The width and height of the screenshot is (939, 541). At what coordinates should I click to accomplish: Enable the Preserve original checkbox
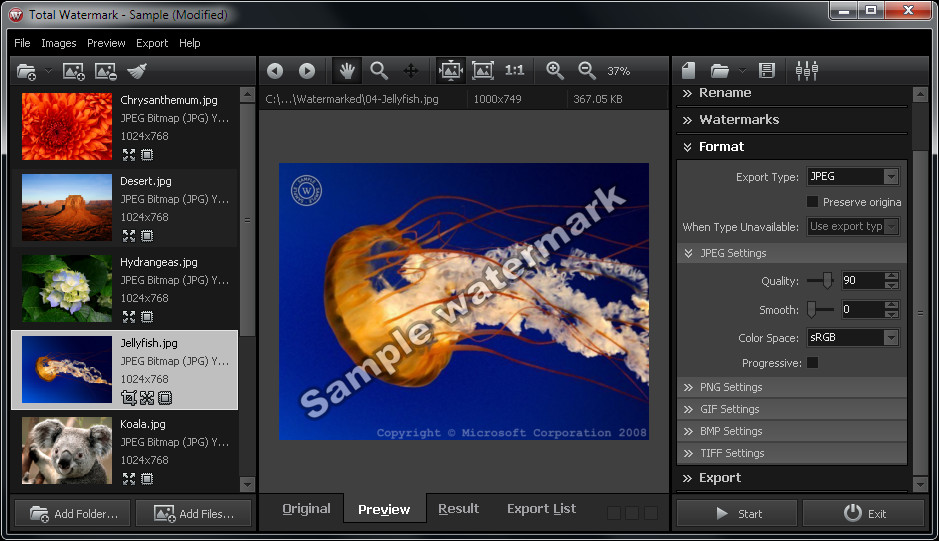813,201
